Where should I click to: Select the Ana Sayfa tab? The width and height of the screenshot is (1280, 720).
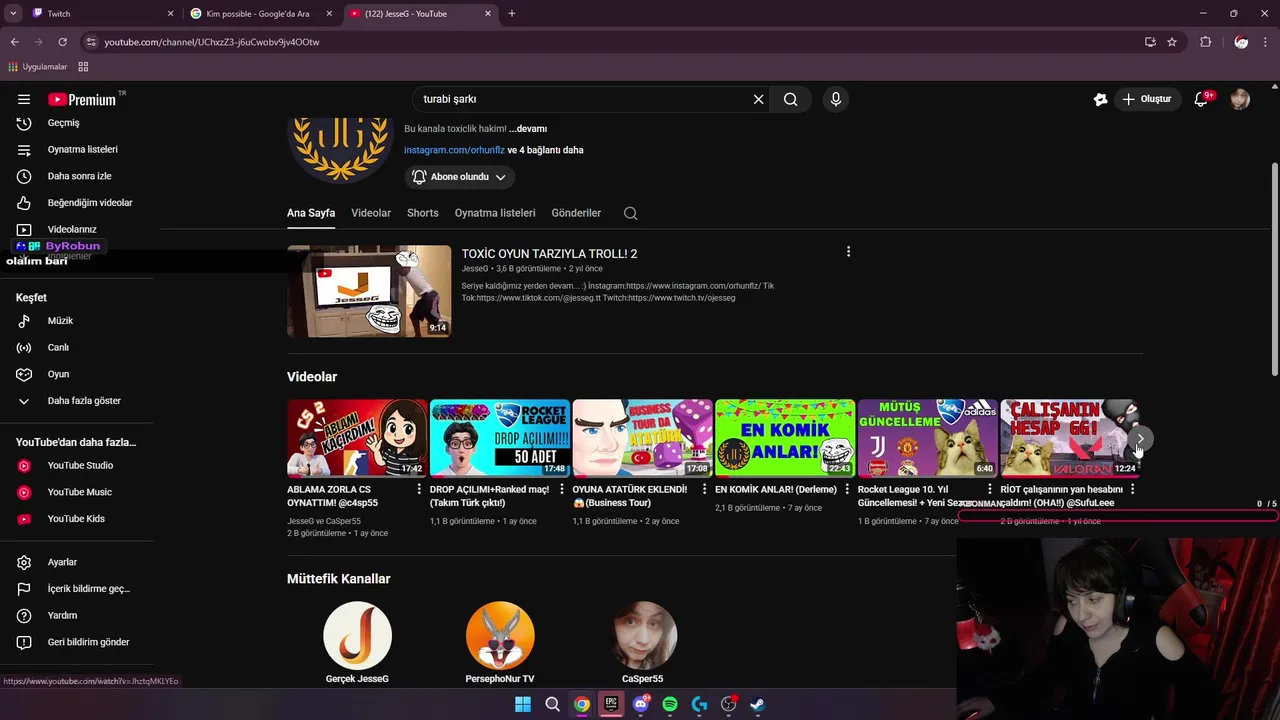pos(311,213)
